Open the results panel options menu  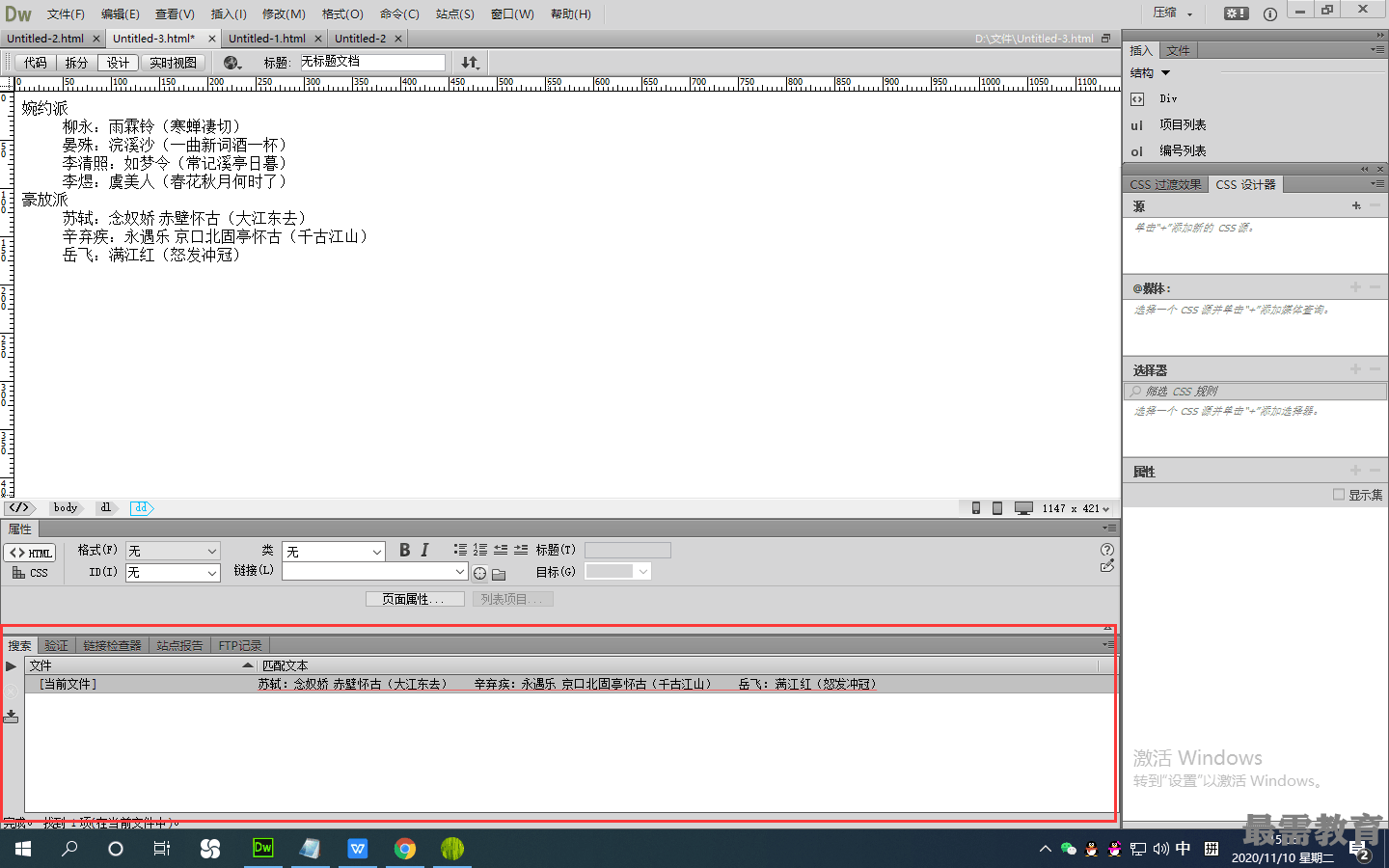point(1108,644)
